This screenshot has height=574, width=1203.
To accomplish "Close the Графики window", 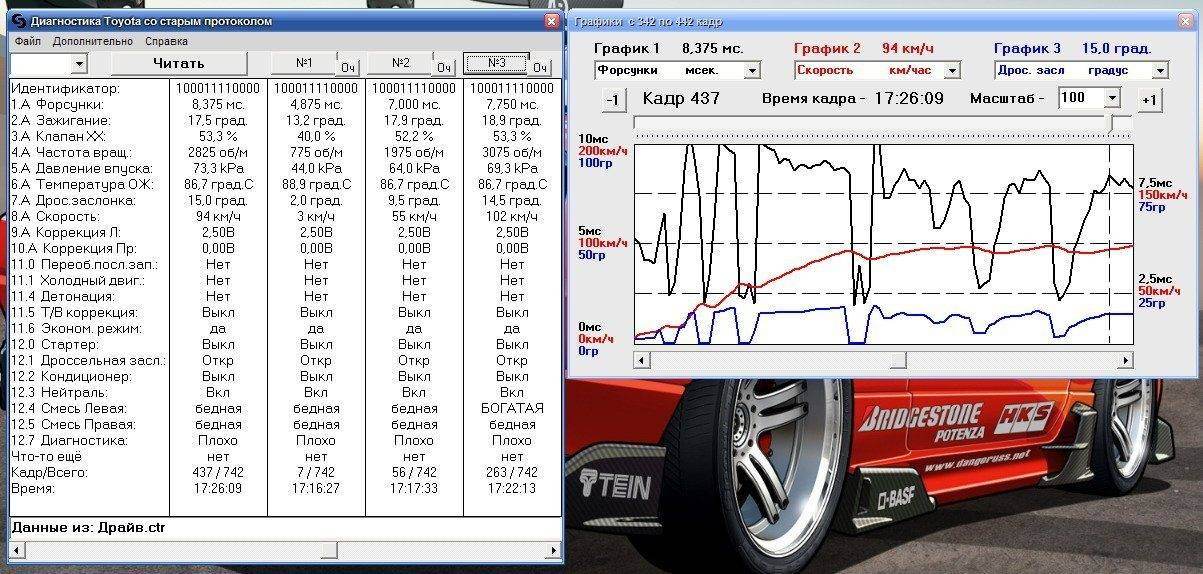I will pos(1185,21).
